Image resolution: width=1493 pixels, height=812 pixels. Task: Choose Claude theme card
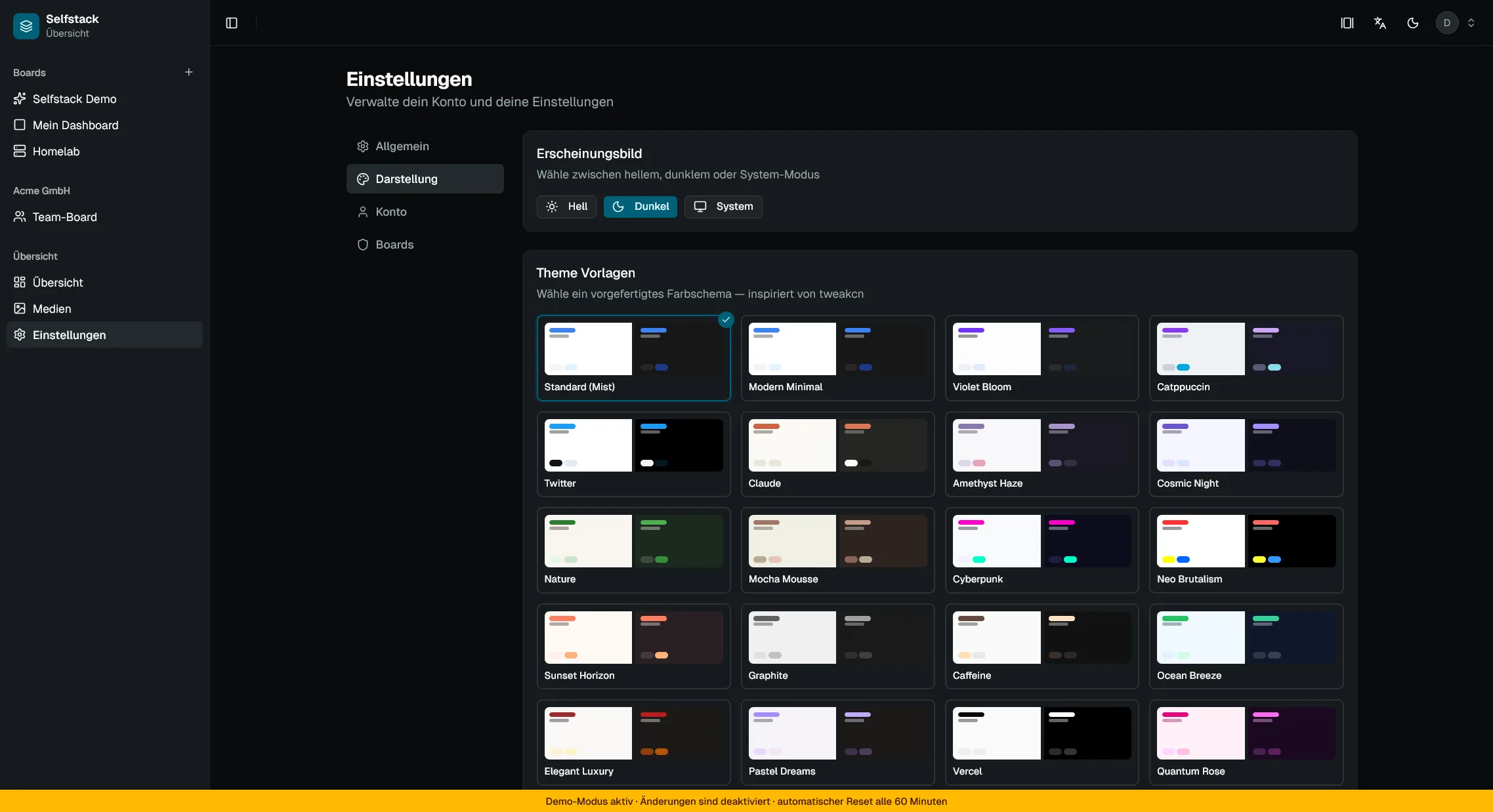(x=838, y=455)
